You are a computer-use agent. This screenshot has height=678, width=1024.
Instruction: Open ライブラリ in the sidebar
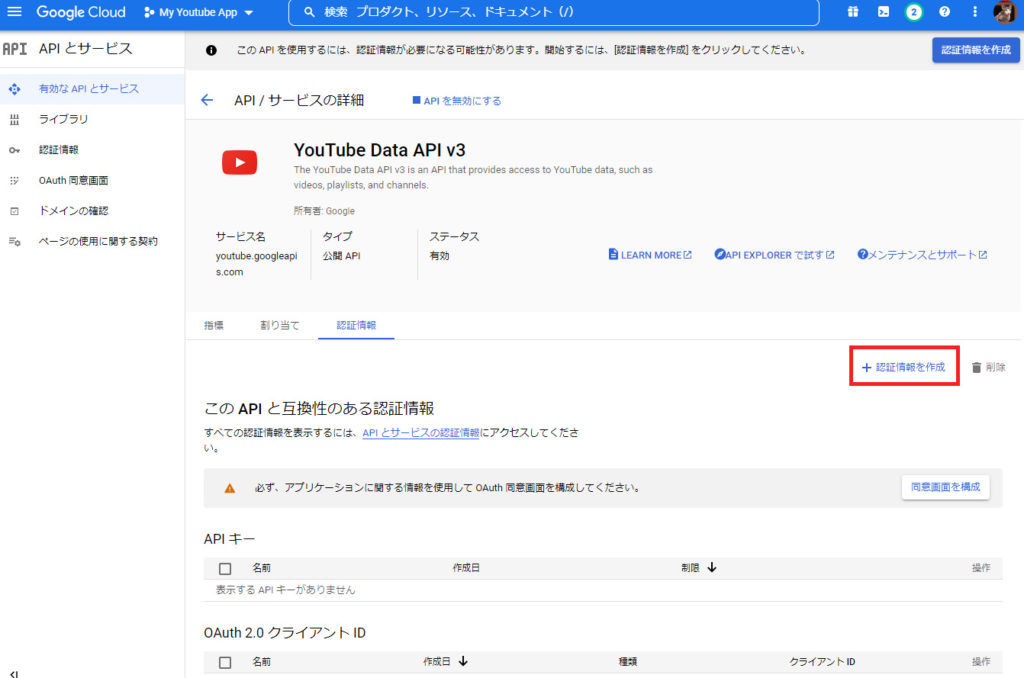click(x=63, y=119)
